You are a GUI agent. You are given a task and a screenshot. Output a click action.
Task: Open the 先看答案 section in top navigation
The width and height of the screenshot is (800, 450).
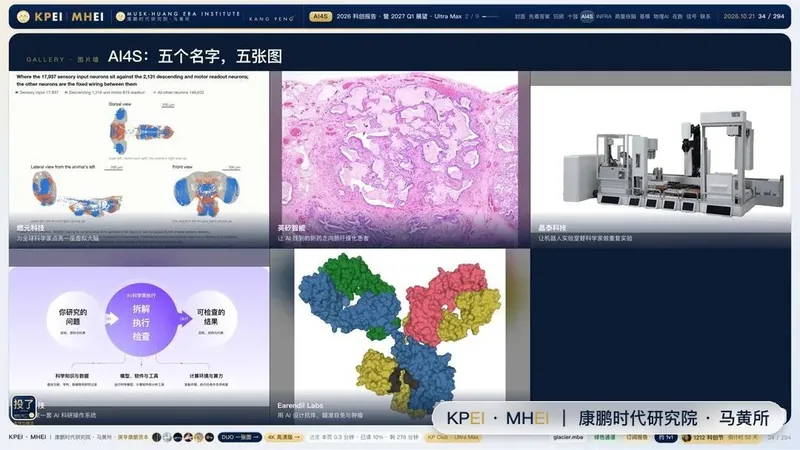539,16
